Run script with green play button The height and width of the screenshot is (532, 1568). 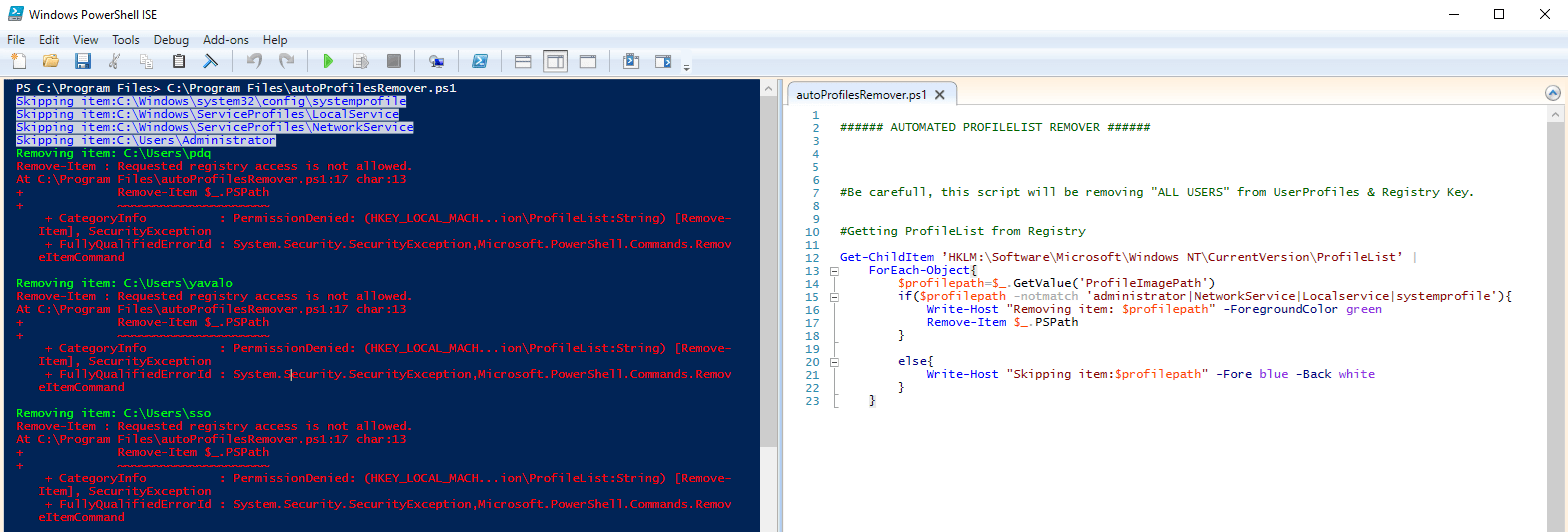[x=329, y=61]
